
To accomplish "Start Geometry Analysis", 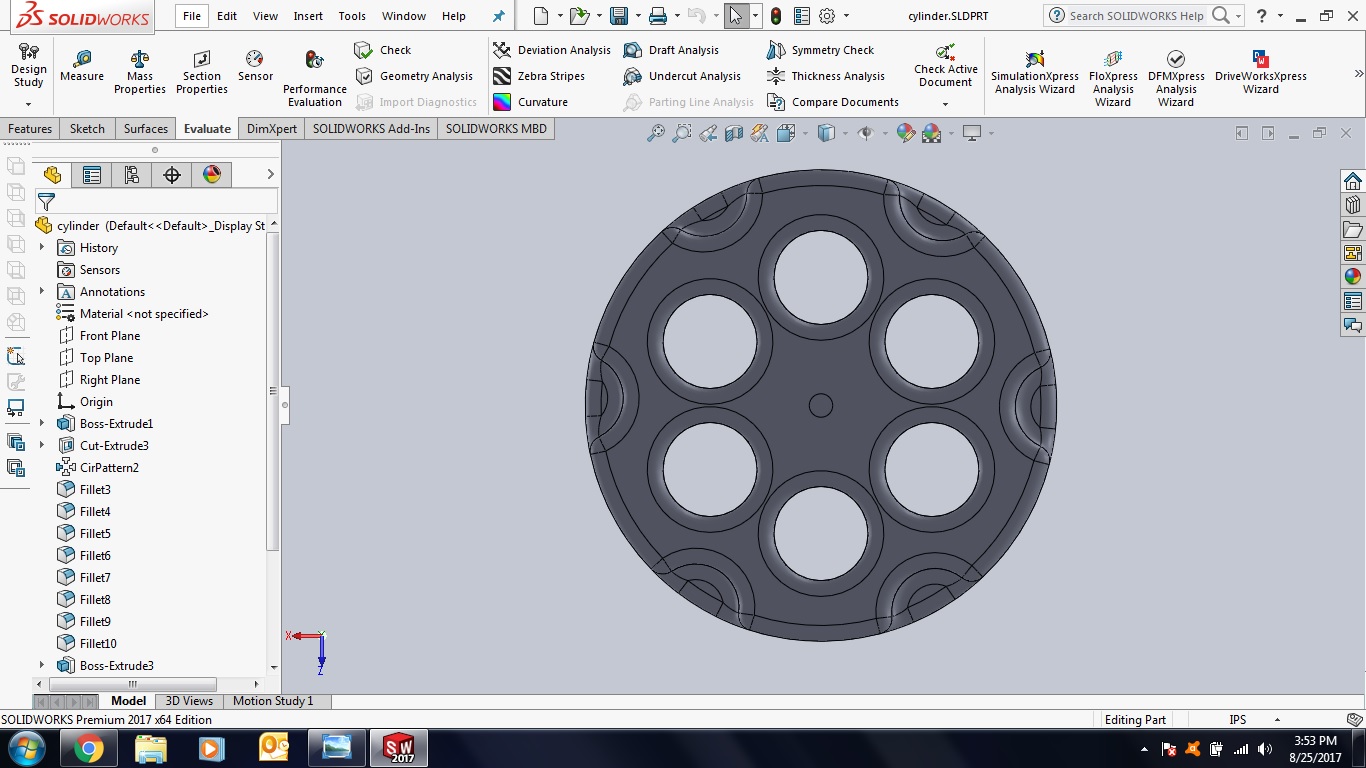I will 414,76.
